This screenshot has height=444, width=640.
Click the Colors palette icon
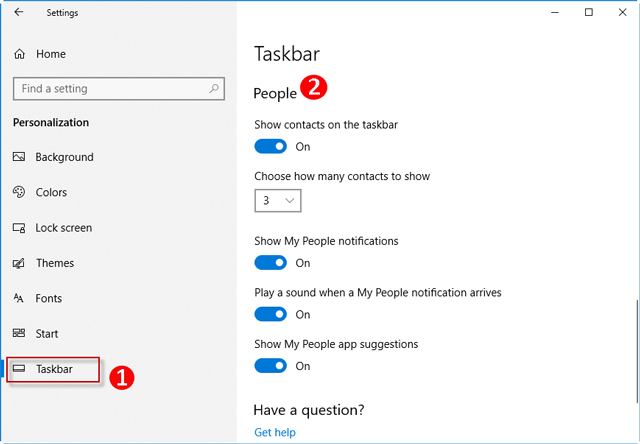coord(19,192)
